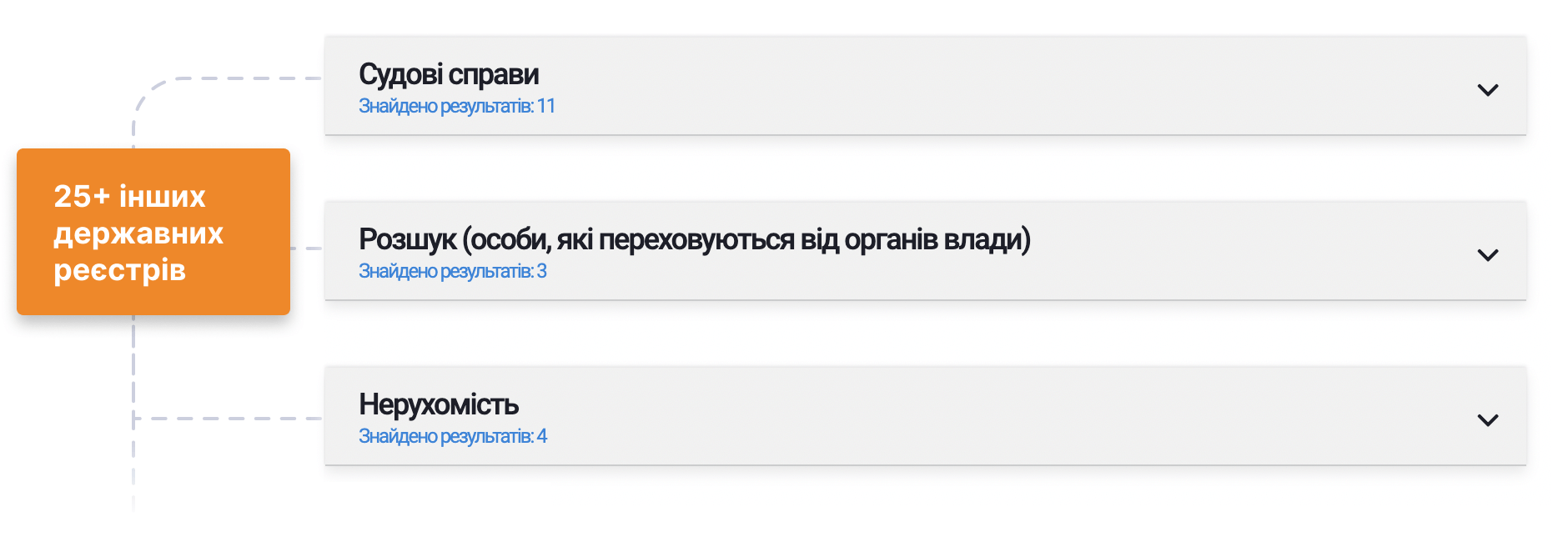This screenshot has height=537, width=1568.
Task: Click the words органів влади in Розшук title
Action: point(937,239)
